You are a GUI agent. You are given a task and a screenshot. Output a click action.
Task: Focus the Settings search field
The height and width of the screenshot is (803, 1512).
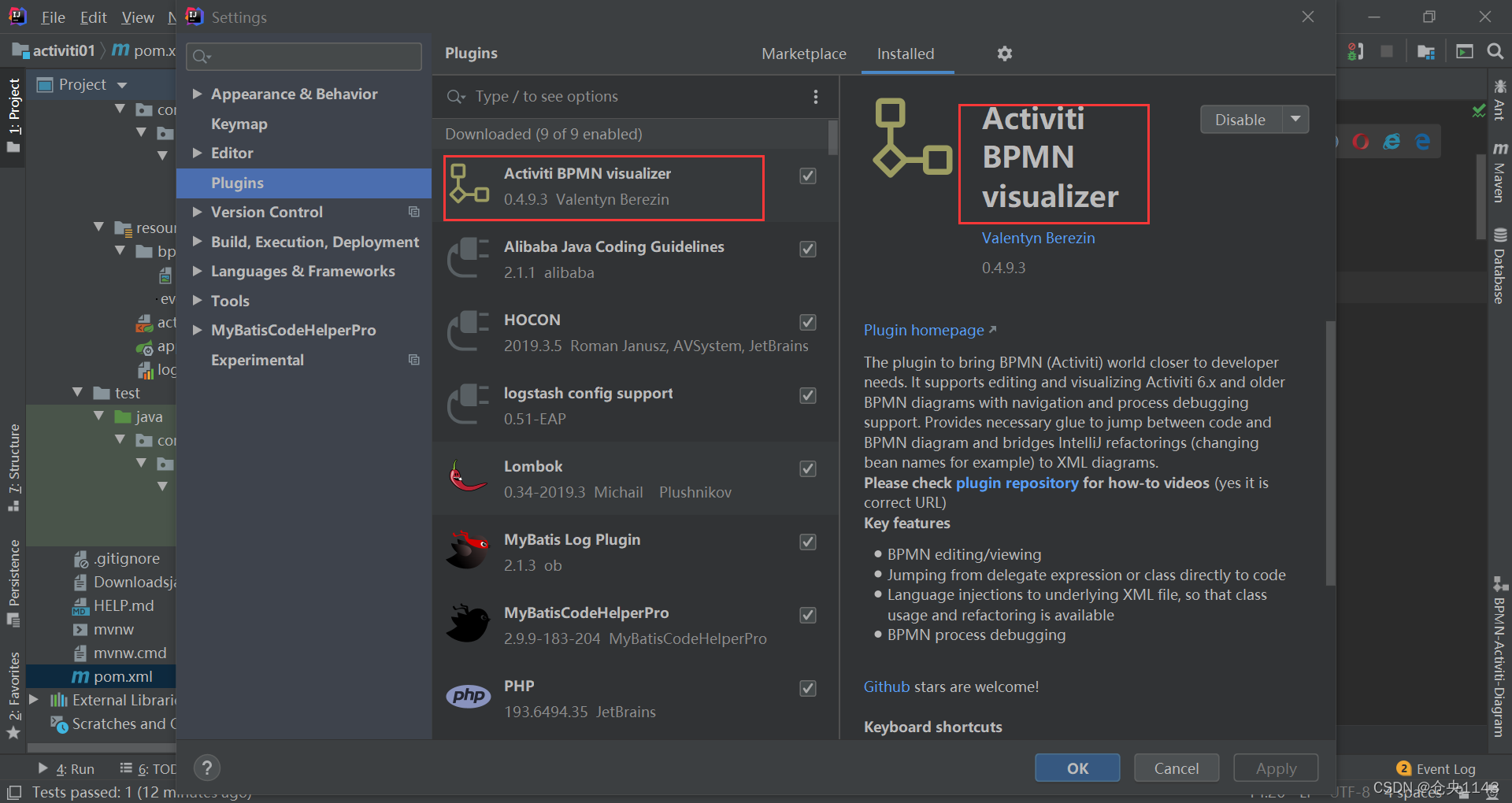point(304,56)
